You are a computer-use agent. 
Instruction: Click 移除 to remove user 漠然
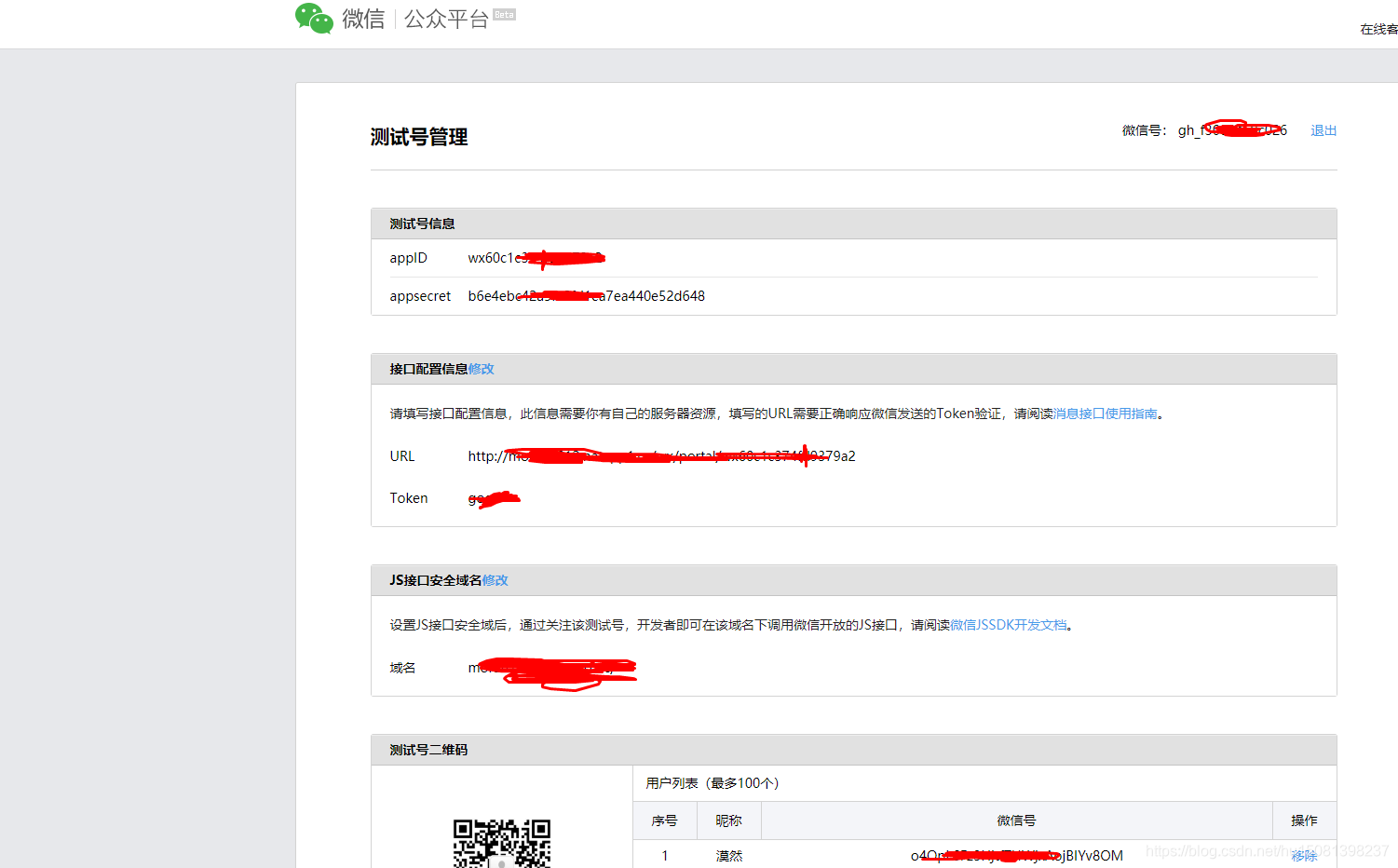click(1305, 855)
